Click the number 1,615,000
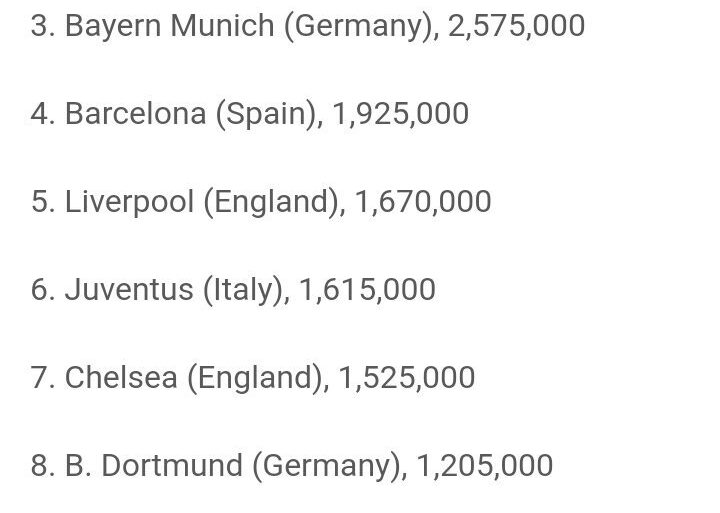The width and height of the screenshot is (720, 513). coord(366,290)
